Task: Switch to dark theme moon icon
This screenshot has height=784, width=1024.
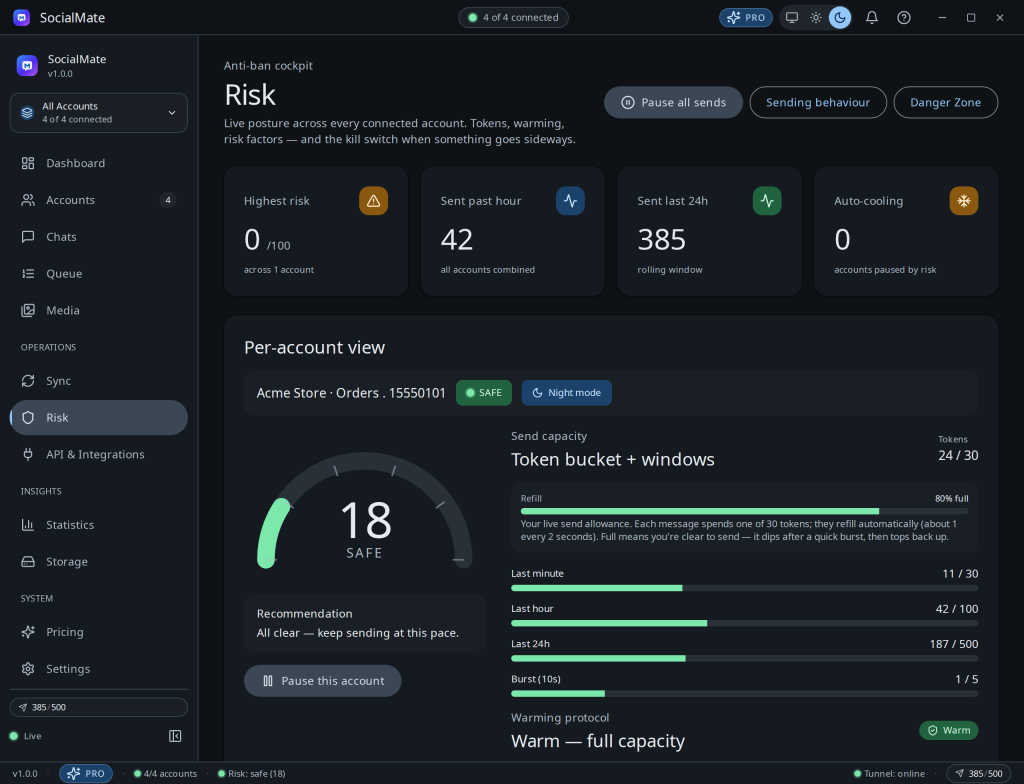Action: 840,18
